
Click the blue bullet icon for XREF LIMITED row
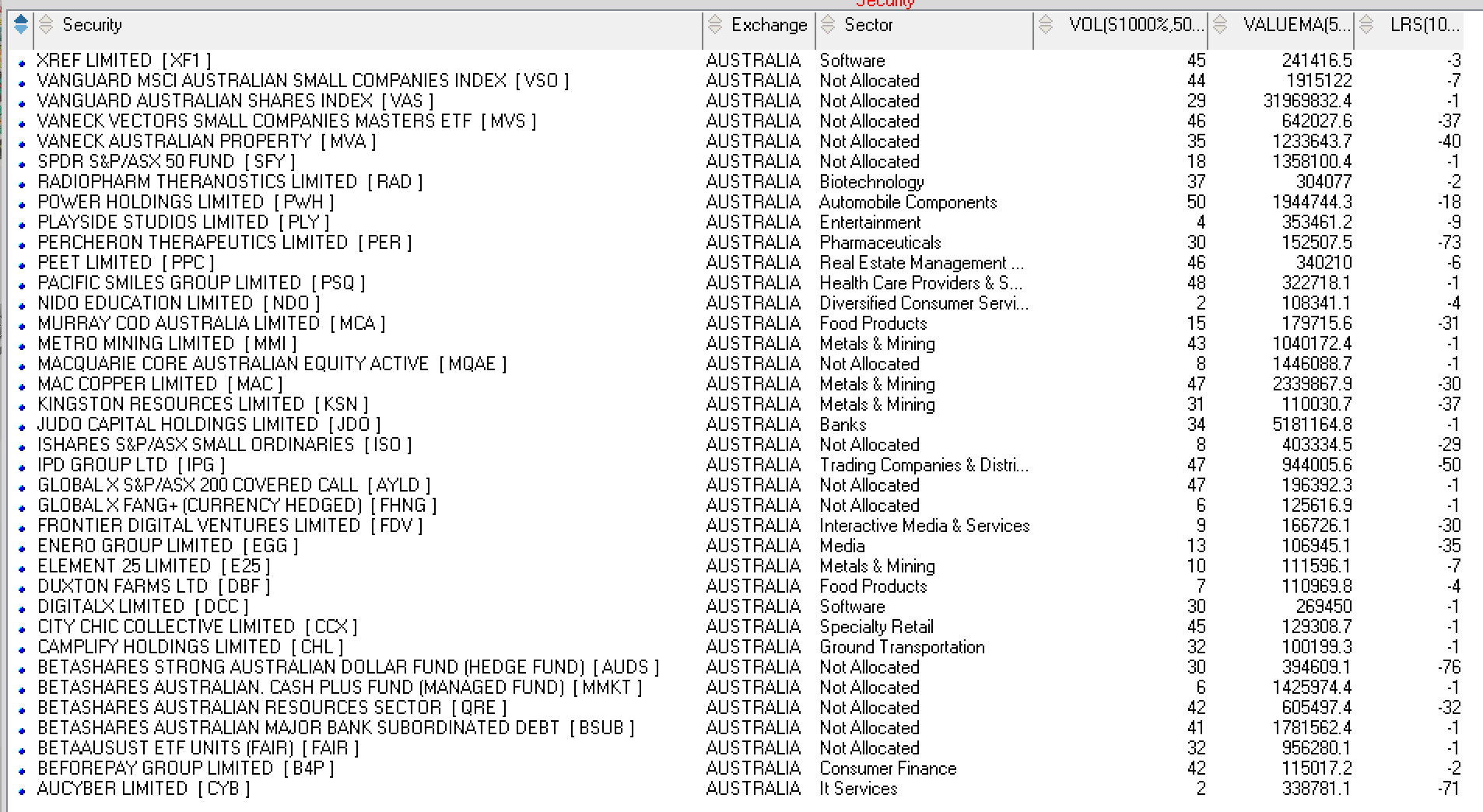[x=22, y=64]
